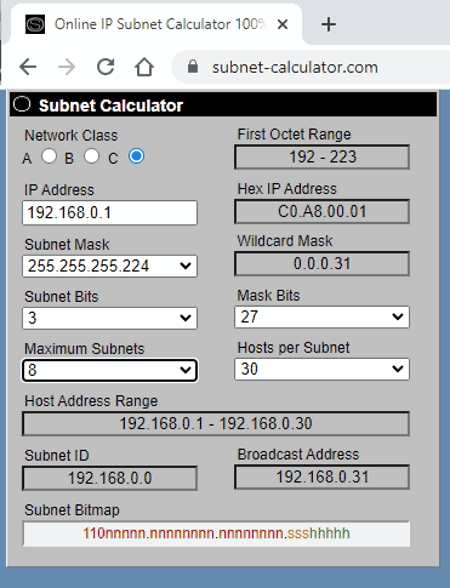Click the padlock site security icon

pos(193,67)
